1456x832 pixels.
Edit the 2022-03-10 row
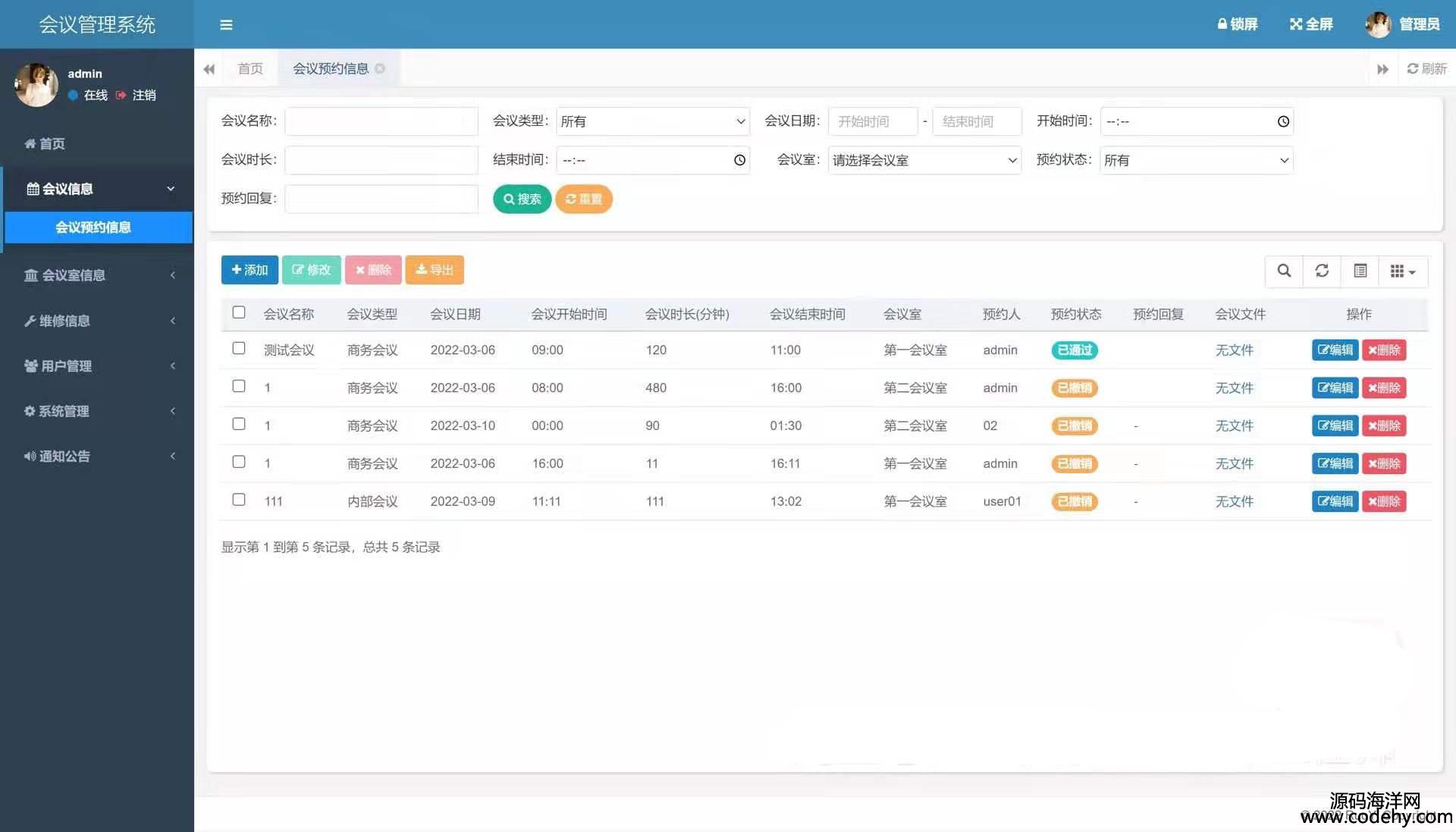click(x=1335, y=426)
